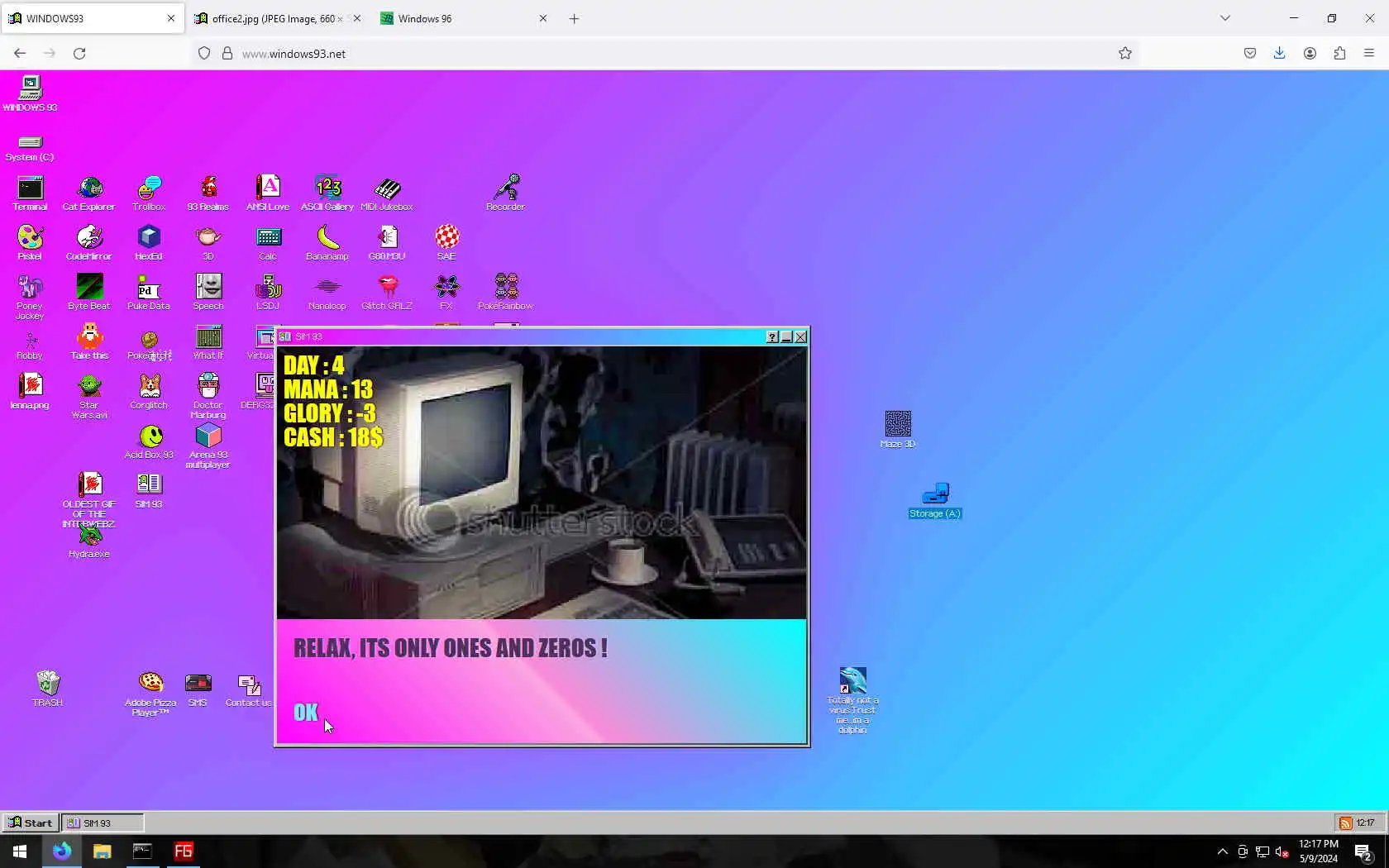This screenshot has height=868, width=1389.
Task: Launch the MIDI Jukebox icon
Action: pos(387,193)
